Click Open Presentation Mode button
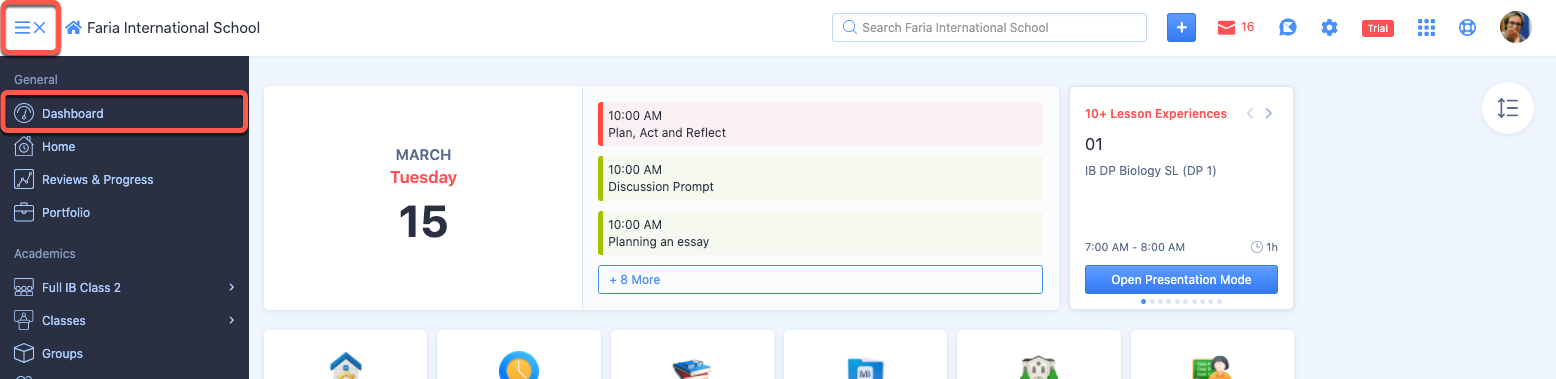This screenshot has width=1556, height=379. tap(1181, 279)
